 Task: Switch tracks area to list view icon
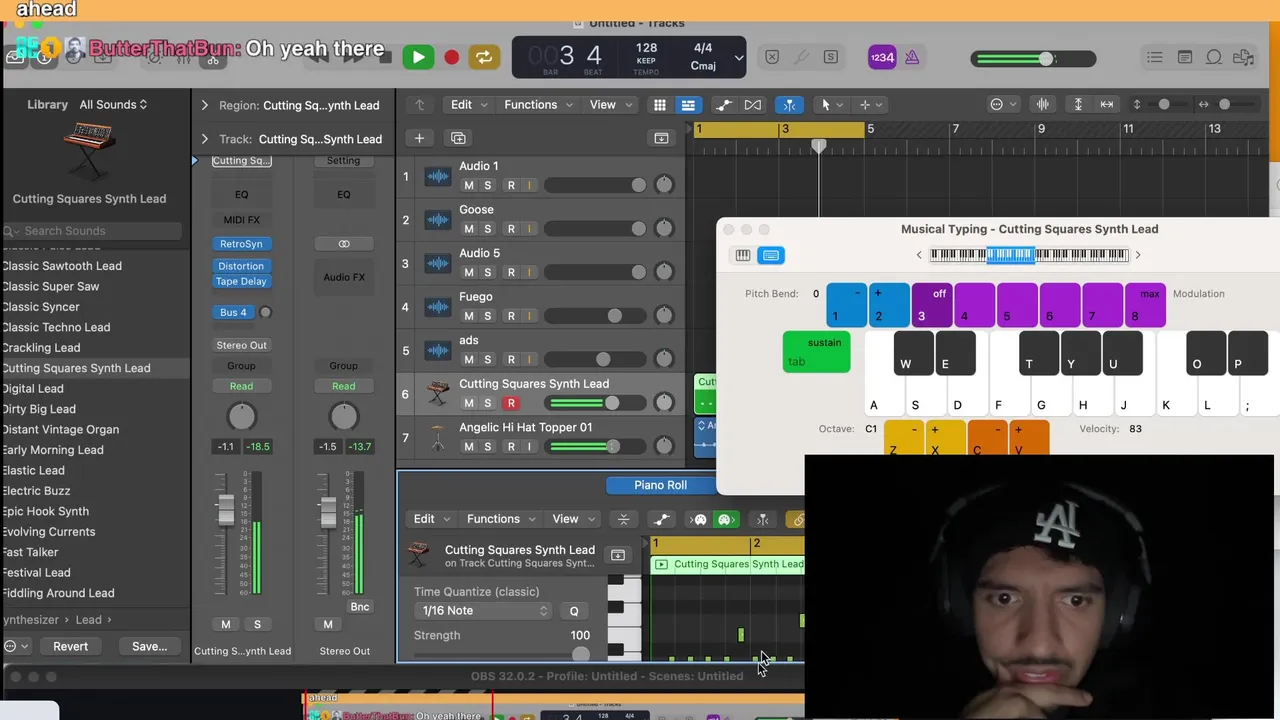pyautogui.click(x=688, y=104)
